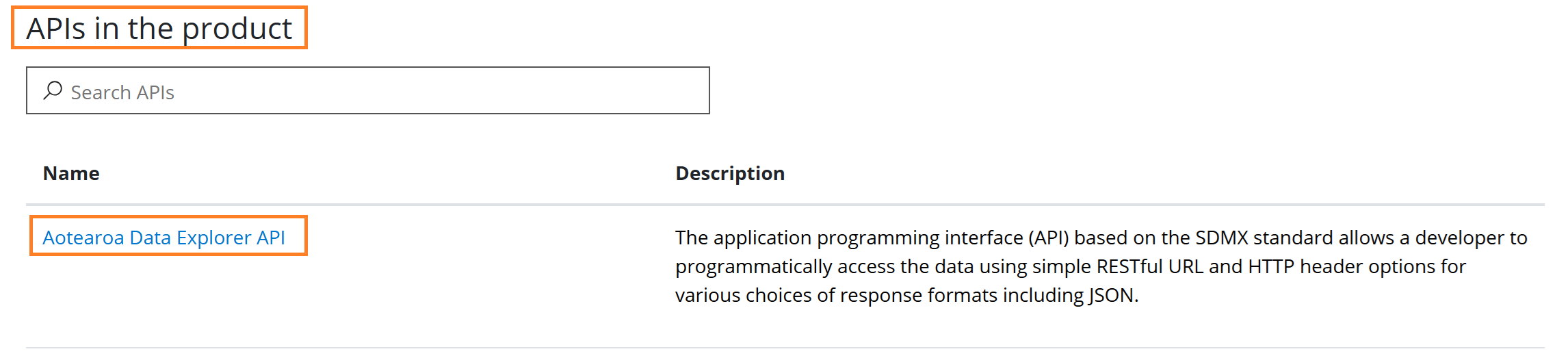Click the divider line below the API row
The image size is (1568, 358).
pos(785,348)
